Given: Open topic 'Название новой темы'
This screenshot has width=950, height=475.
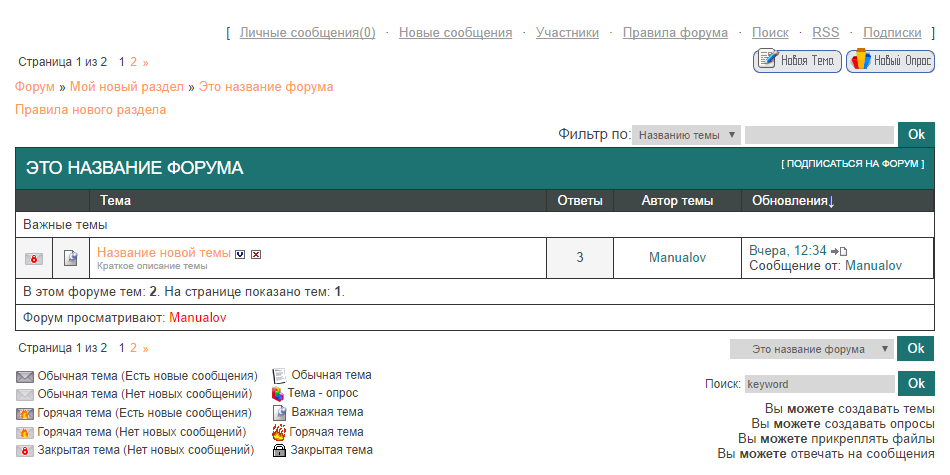Looking at the screenshot, I should pos(163,253).
